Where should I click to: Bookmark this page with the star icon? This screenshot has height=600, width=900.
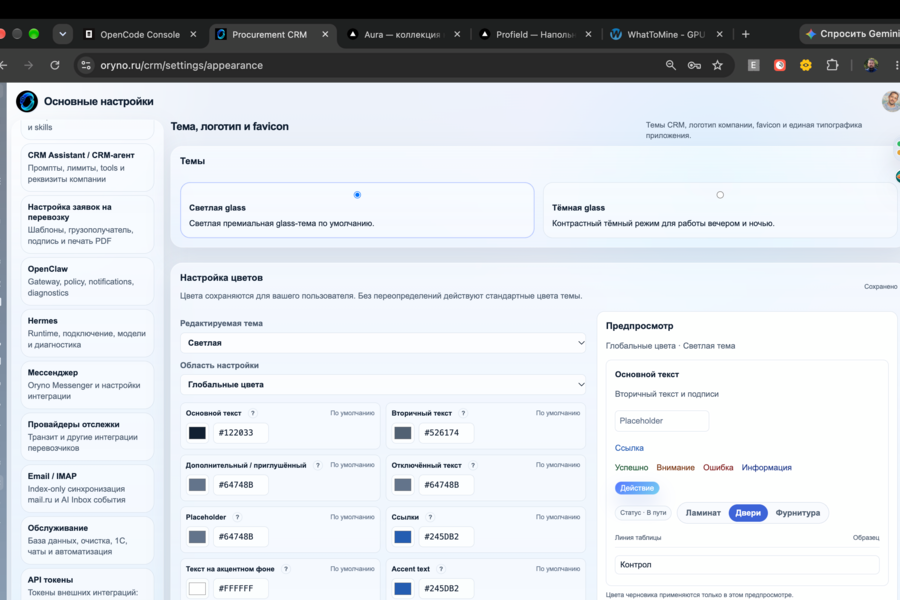pyautogui.click(x=717, y=65)
